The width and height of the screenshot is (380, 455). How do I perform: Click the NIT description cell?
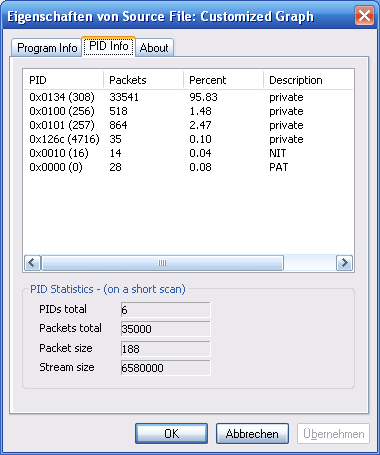click(x=278, y=153)
